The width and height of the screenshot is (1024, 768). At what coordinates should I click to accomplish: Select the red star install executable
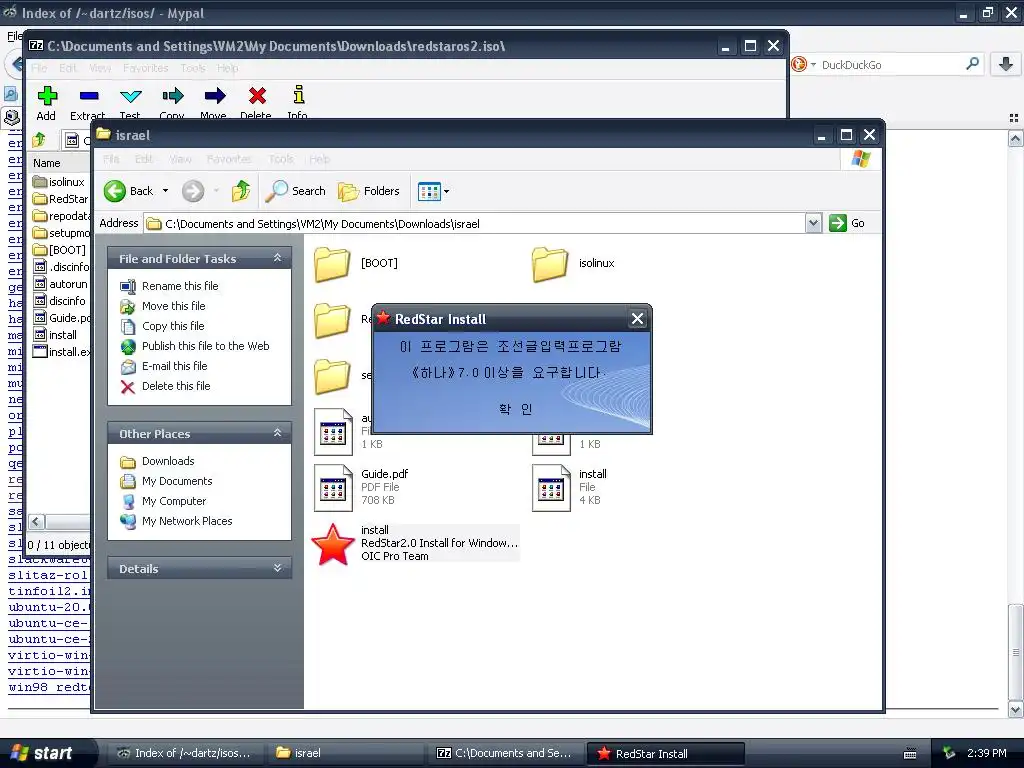333,544
